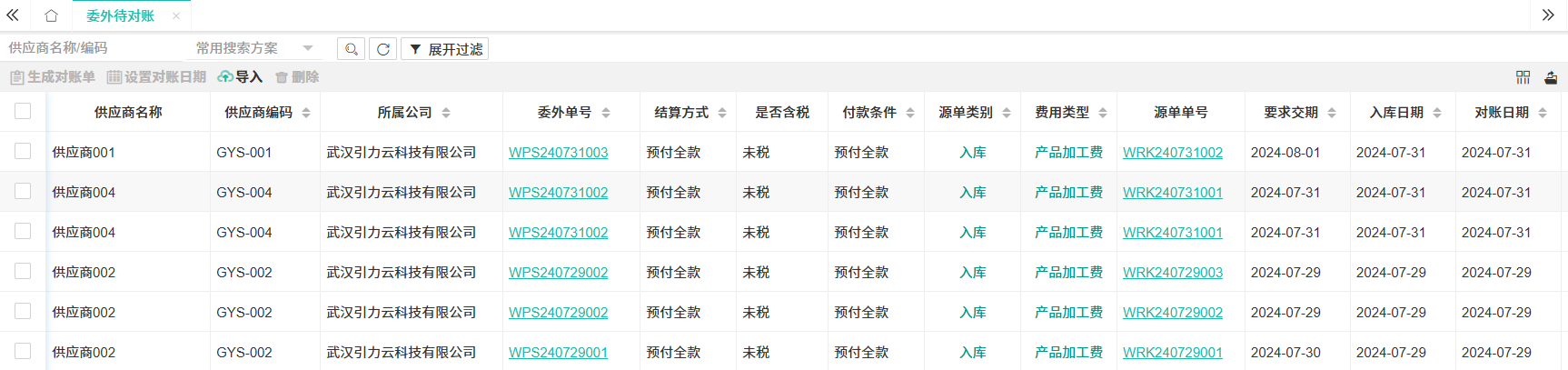Collapse sidebar with double-left chevron icon
Image resolution: width=1568 pixels, height=370 pixels.
(13, 15)
